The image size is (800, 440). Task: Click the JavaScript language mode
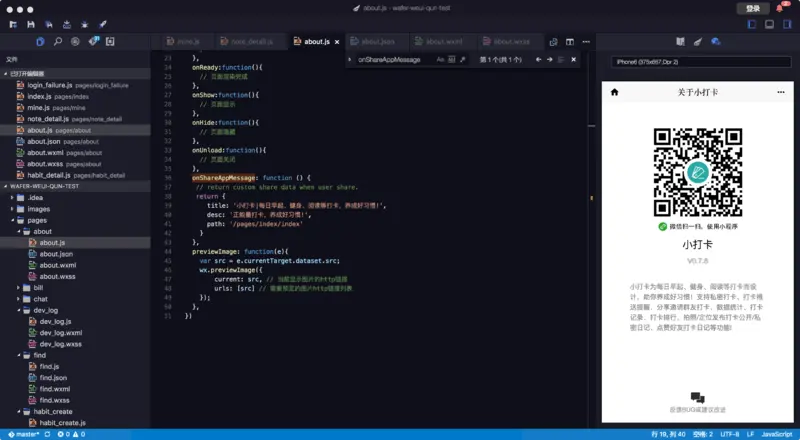click(x=777, y=434)
